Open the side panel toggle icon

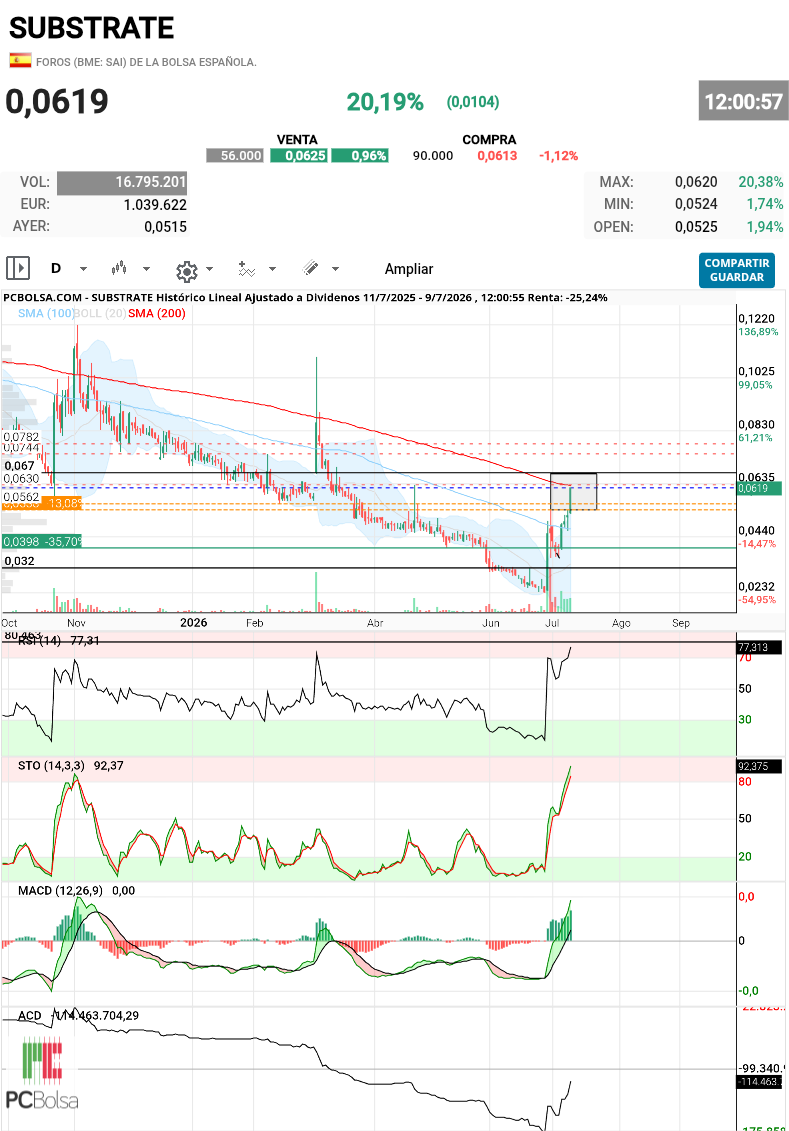(x=18, y=268)
